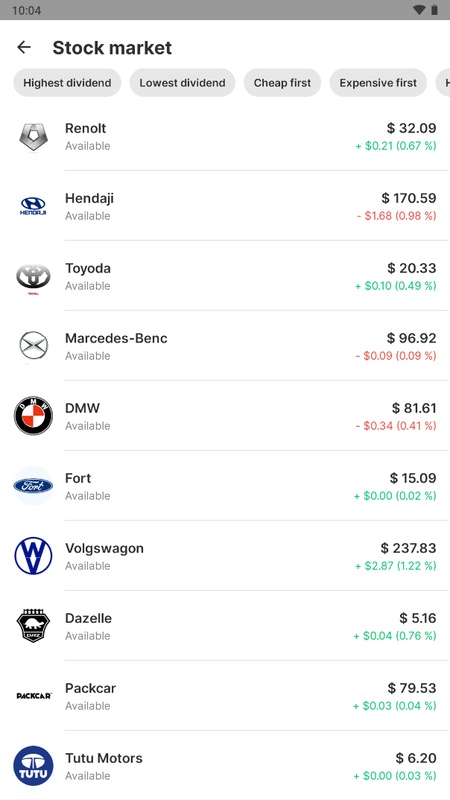Image resolution: width=450 pixels, height=800 pixels.
Task: Select Tutu Motors price $6.20
Action: (416, 758)
